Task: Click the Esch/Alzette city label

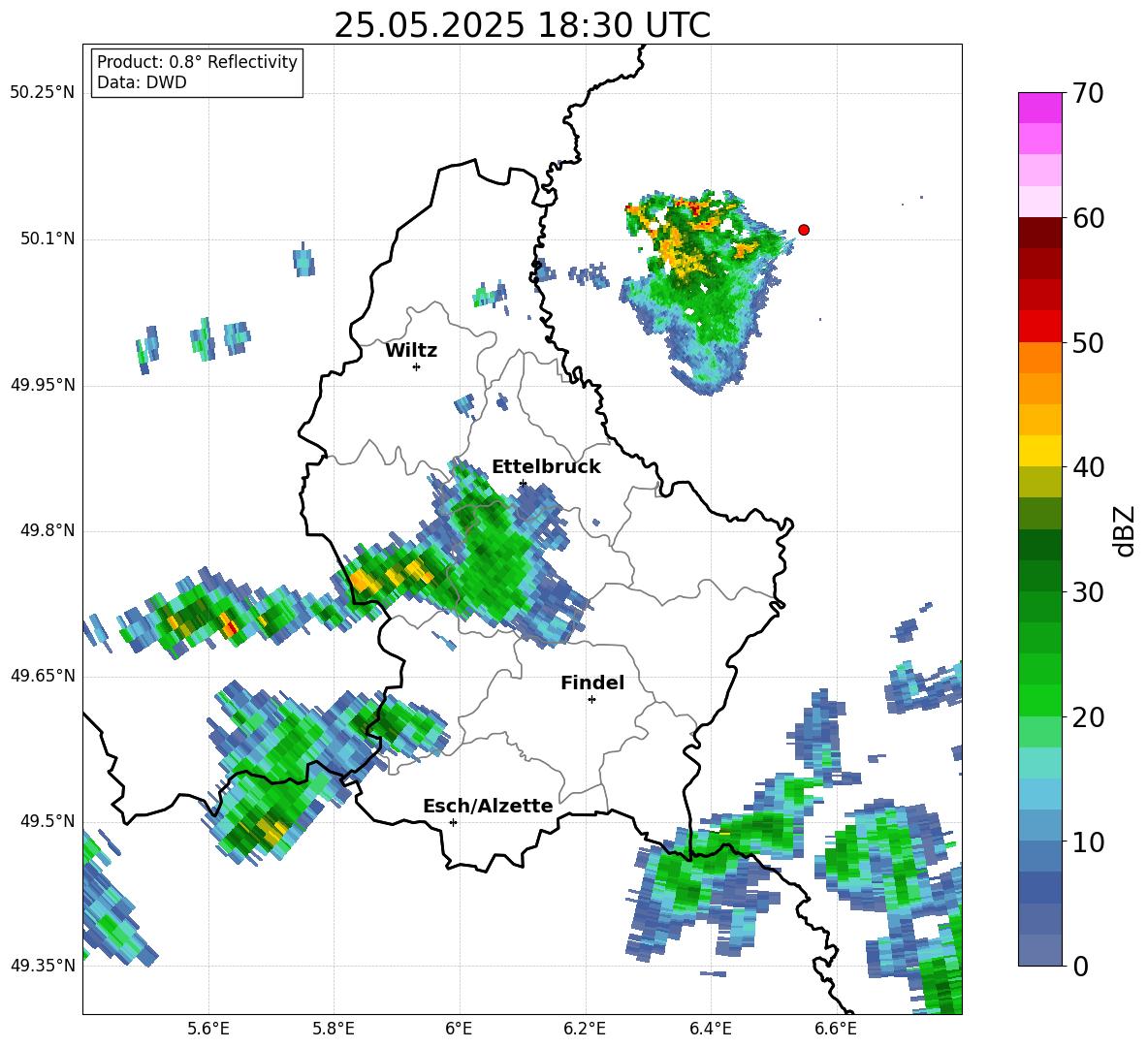Action: pyautogui.click(x=488, y=806)
